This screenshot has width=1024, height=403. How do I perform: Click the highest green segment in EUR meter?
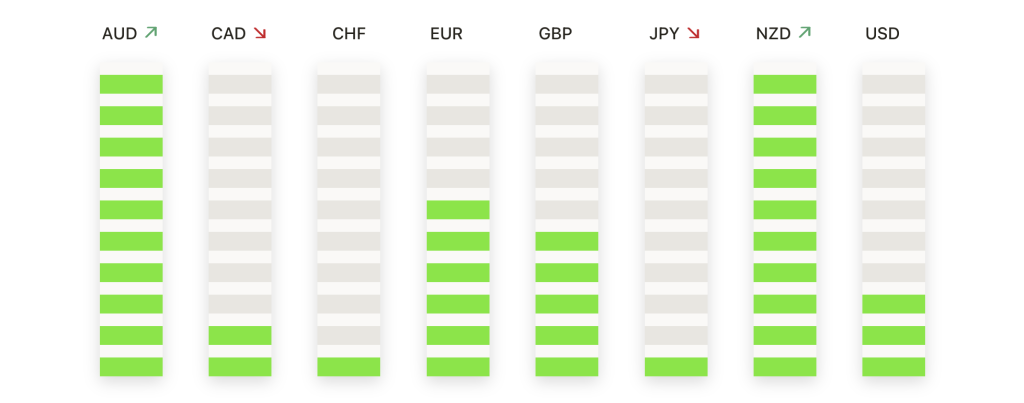point(458,210)
